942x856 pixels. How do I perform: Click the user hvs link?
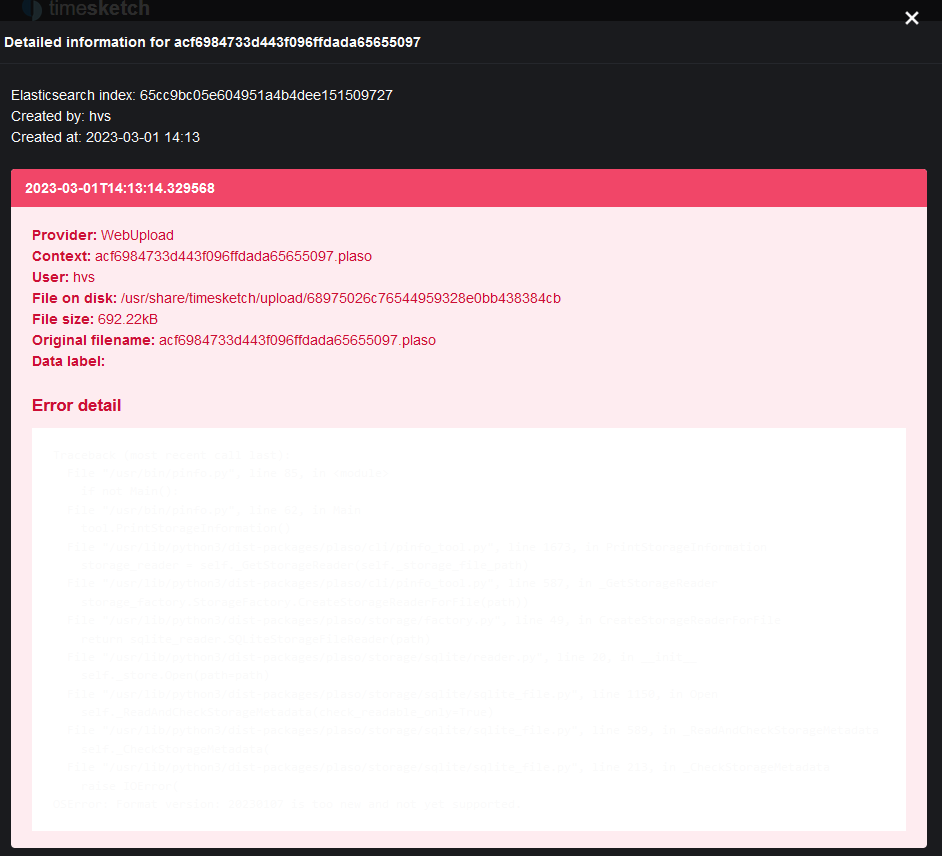click(x=83, y=277)
